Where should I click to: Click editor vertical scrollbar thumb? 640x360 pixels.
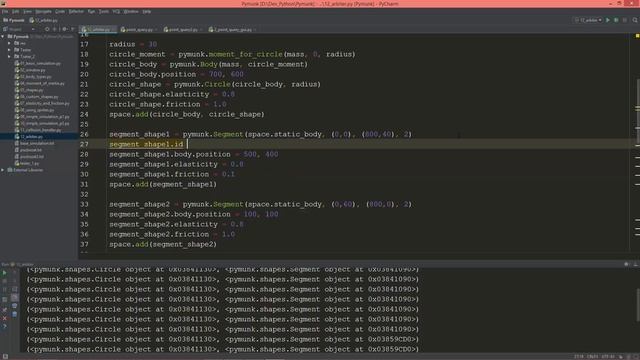[x=638, y=112]
